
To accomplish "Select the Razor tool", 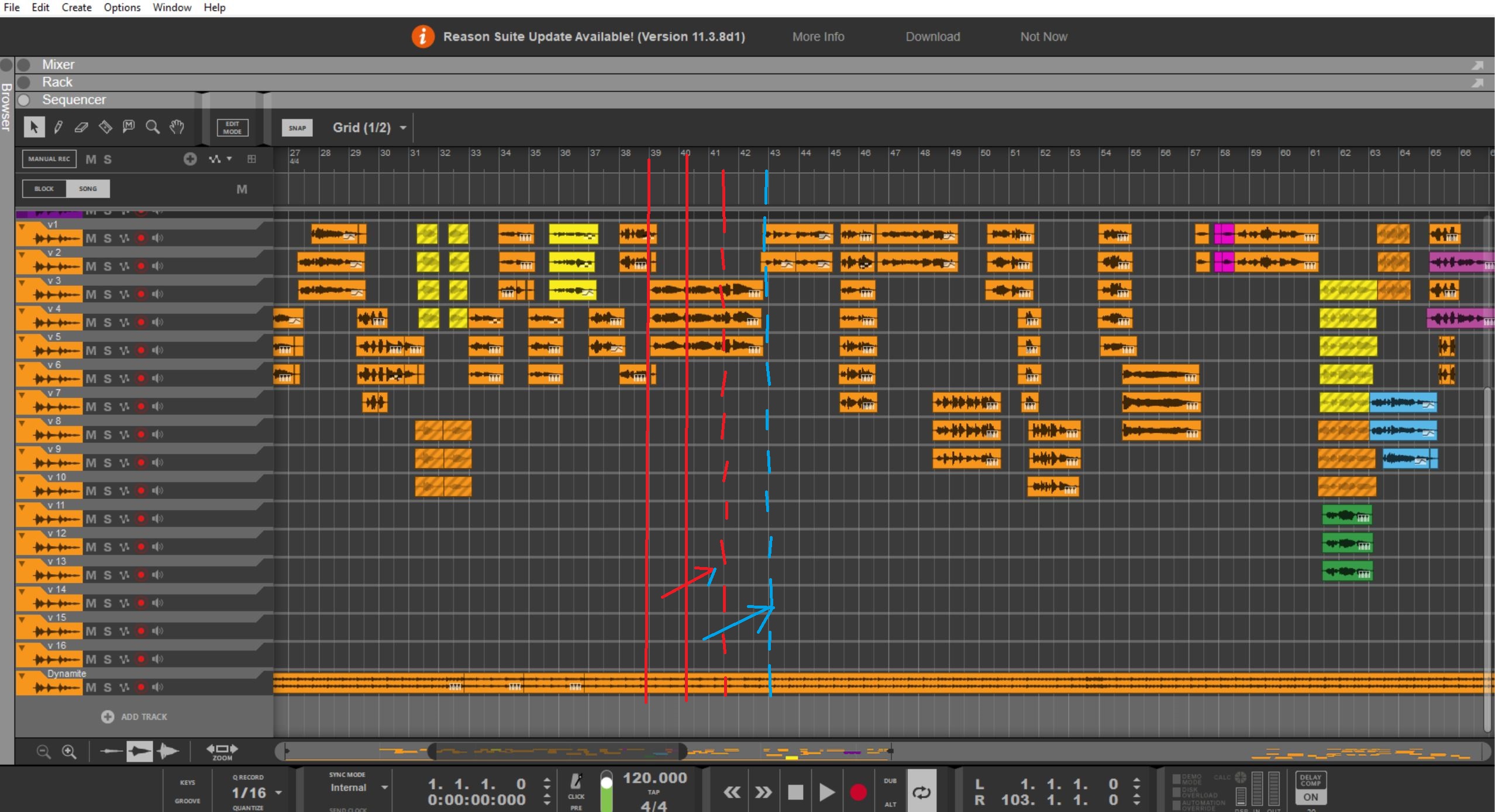I will click(105, 127).
